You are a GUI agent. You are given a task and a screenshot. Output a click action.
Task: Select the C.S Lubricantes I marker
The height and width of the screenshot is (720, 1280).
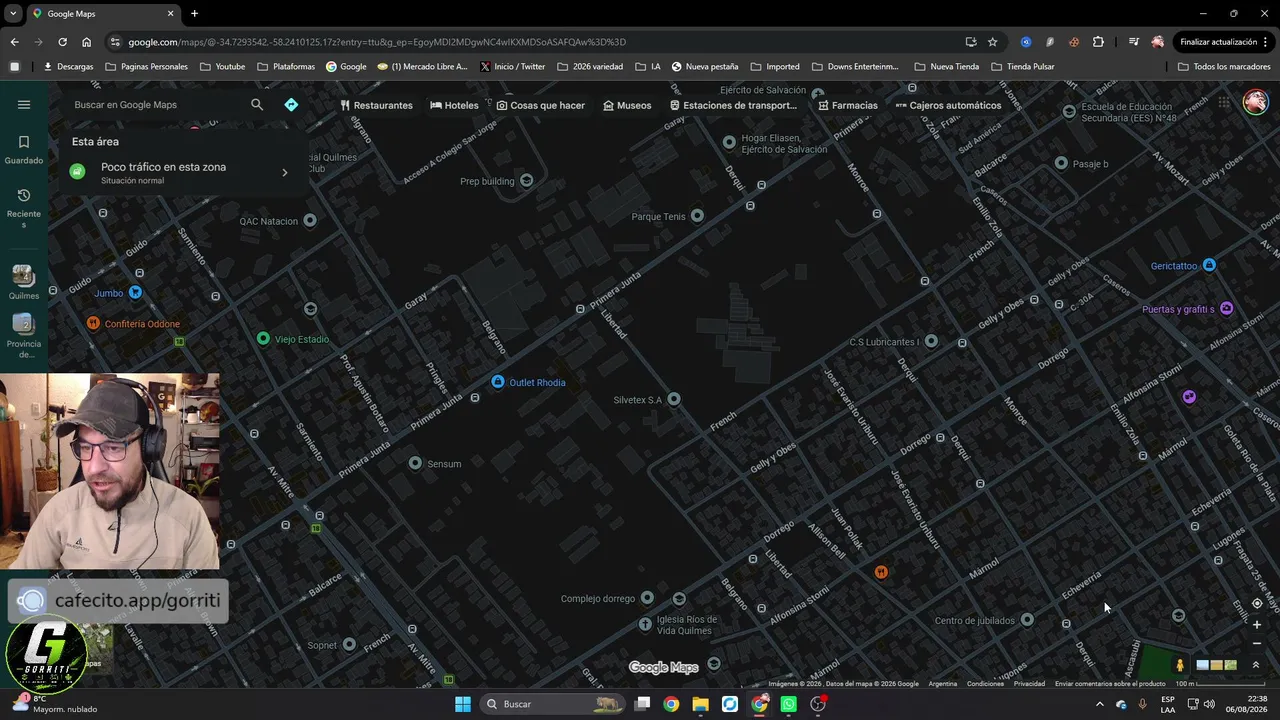(931, 341)
